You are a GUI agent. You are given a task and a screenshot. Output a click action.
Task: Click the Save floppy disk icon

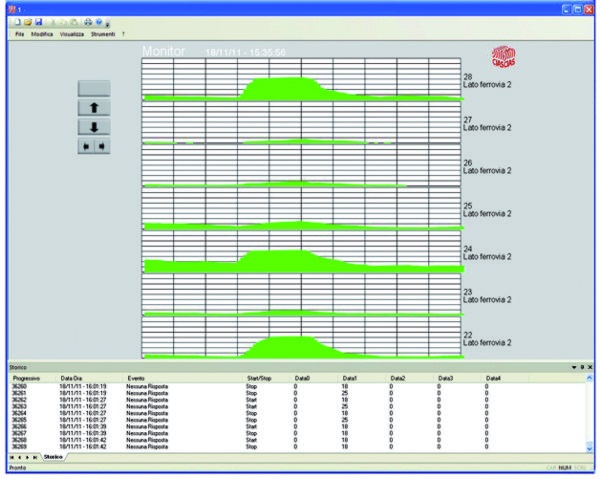38,22
